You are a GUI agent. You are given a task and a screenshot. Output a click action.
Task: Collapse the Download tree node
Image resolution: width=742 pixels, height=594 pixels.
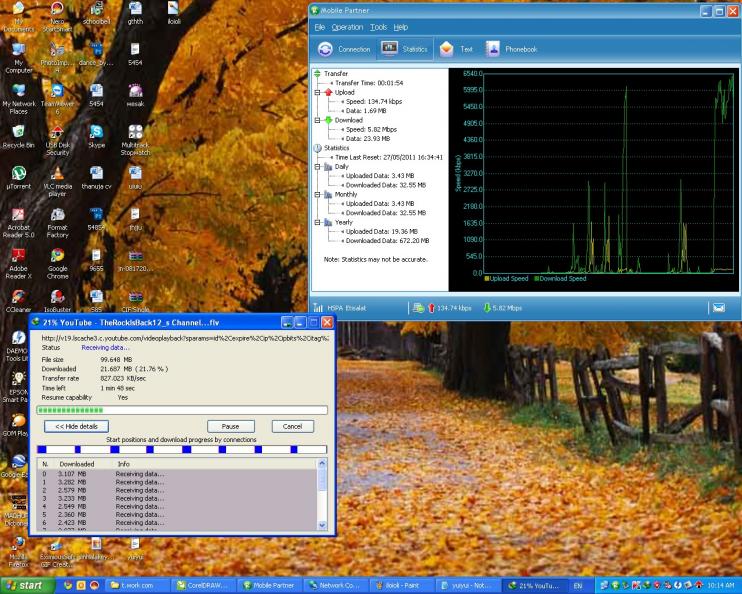318,120
